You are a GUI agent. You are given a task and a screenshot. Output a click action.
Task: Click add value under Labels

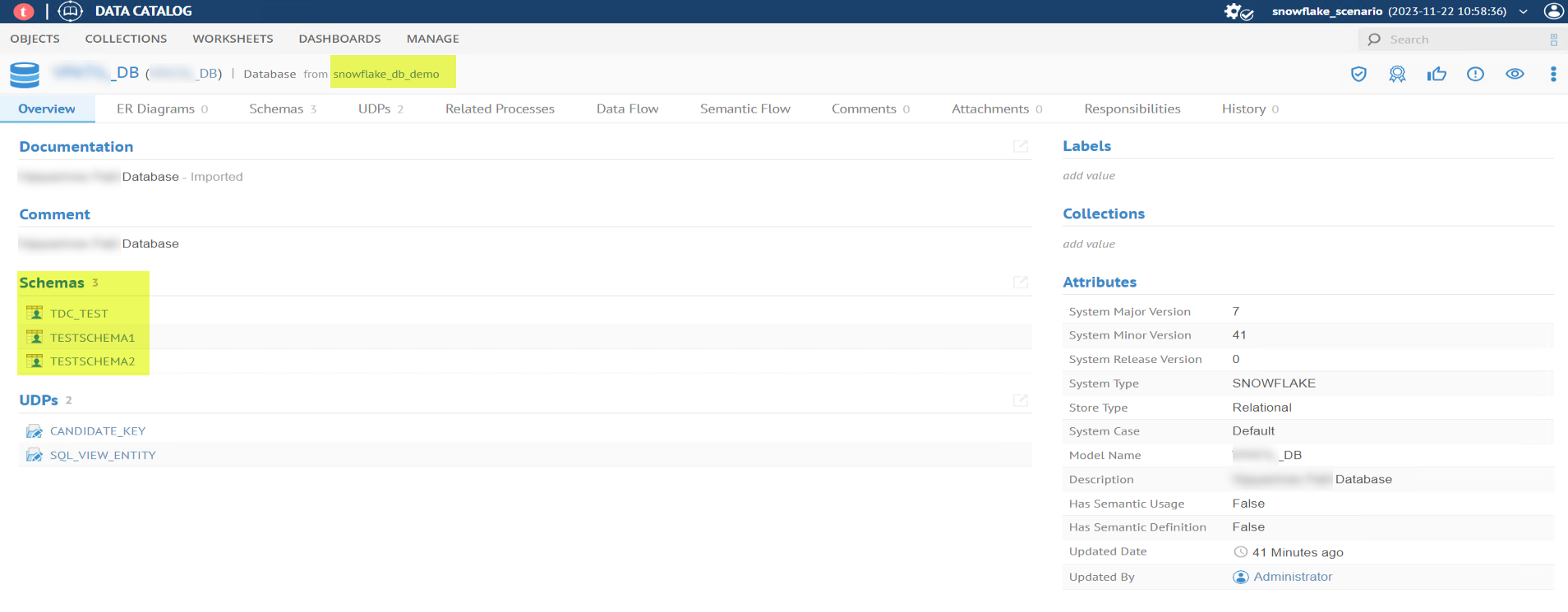click(1088, 176)
